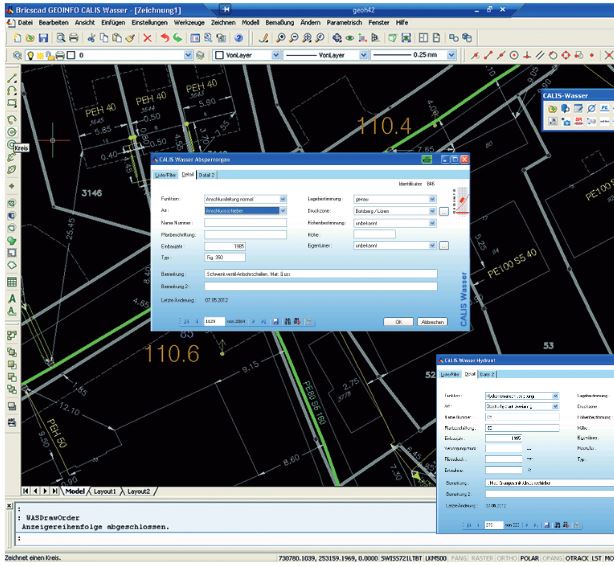
Task: Select the Table tool in the left toolbar
Action: pos(12,282)
